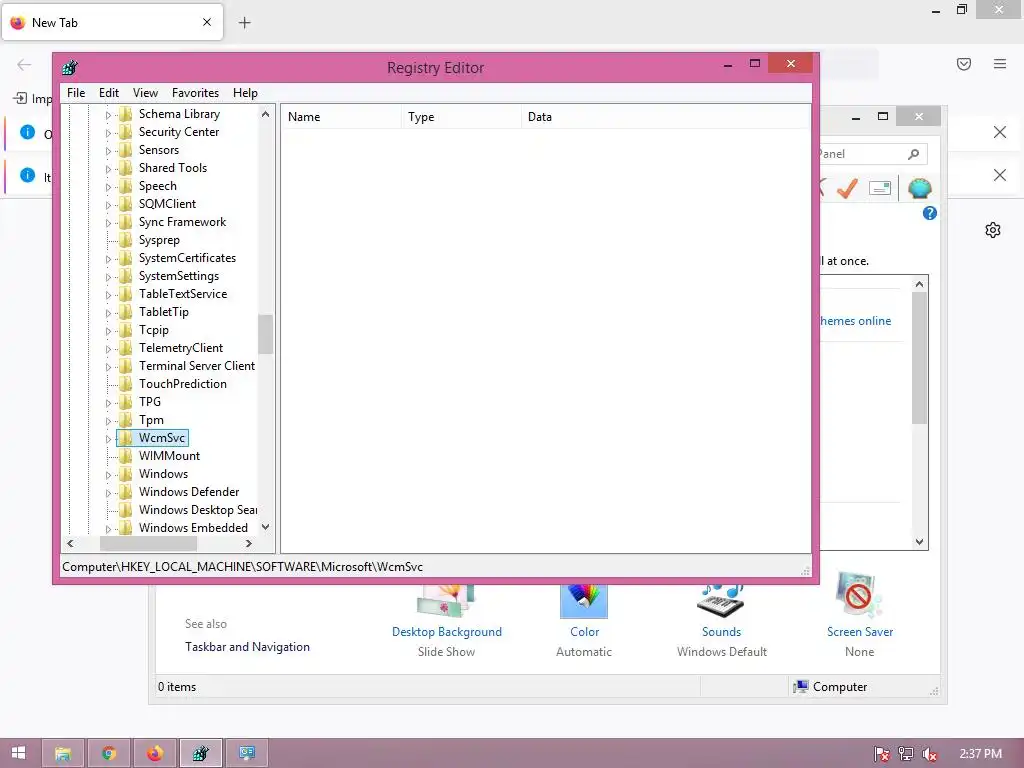Click the Data column header
The width and height of the screenshot is (1024, 768).
click(665, 117)
